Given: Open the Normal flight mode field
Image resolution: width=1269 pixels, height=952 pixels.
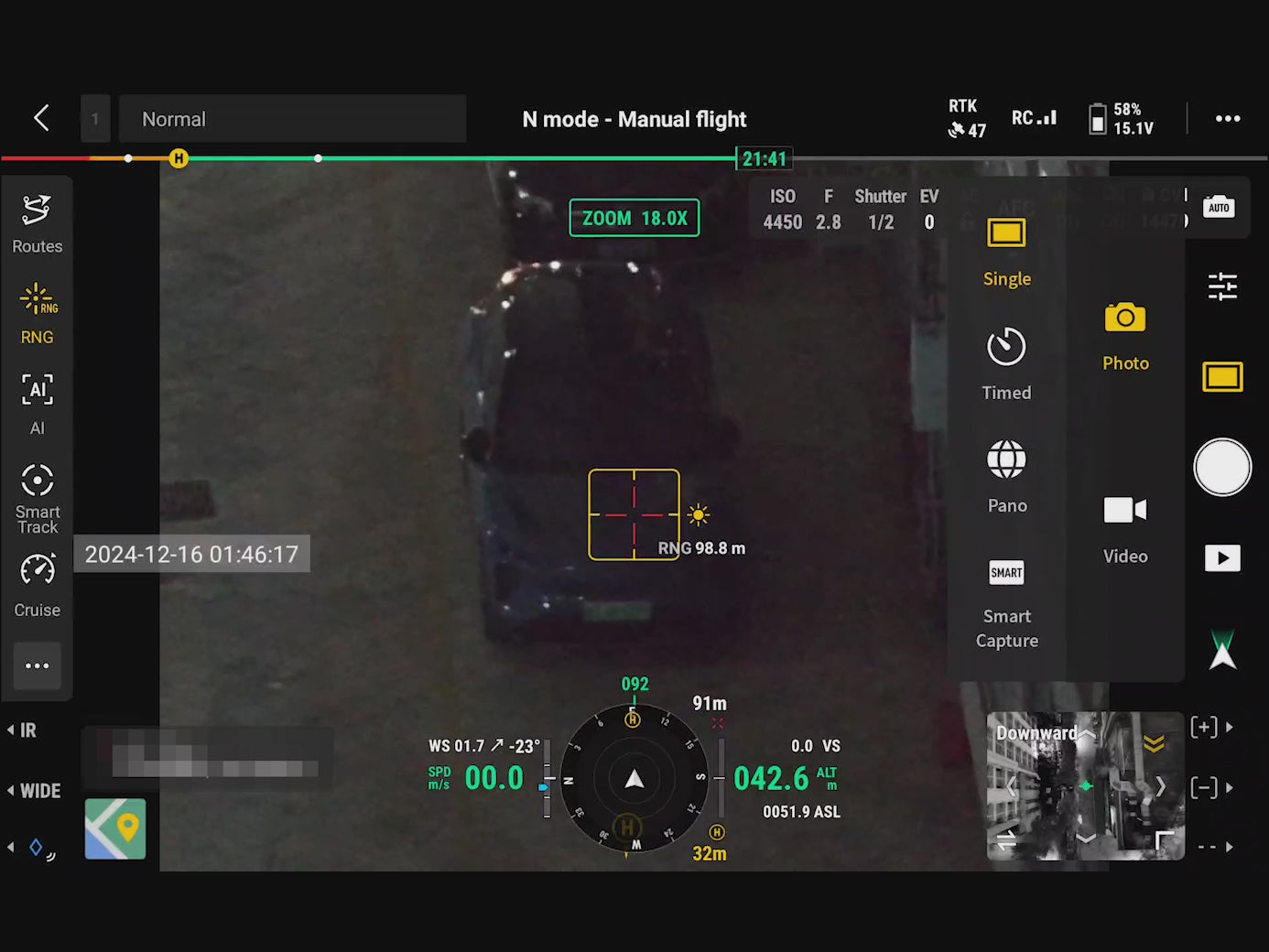Looking at the screenshot, I should pos(292,119).
